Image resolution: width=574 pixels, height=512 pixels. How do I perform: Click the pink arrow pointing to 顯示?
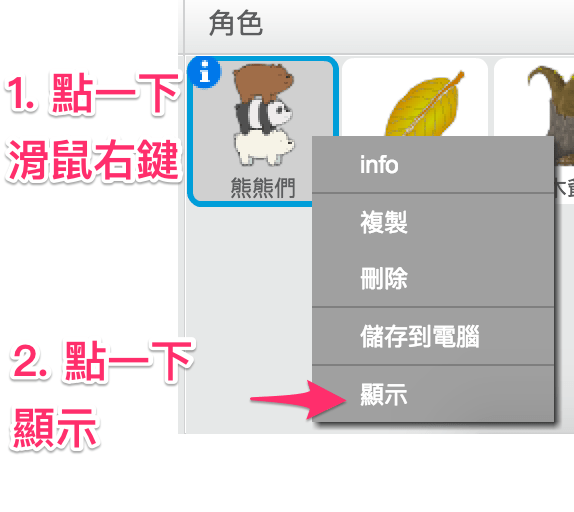pyautogui.click(x=298, y=399)
